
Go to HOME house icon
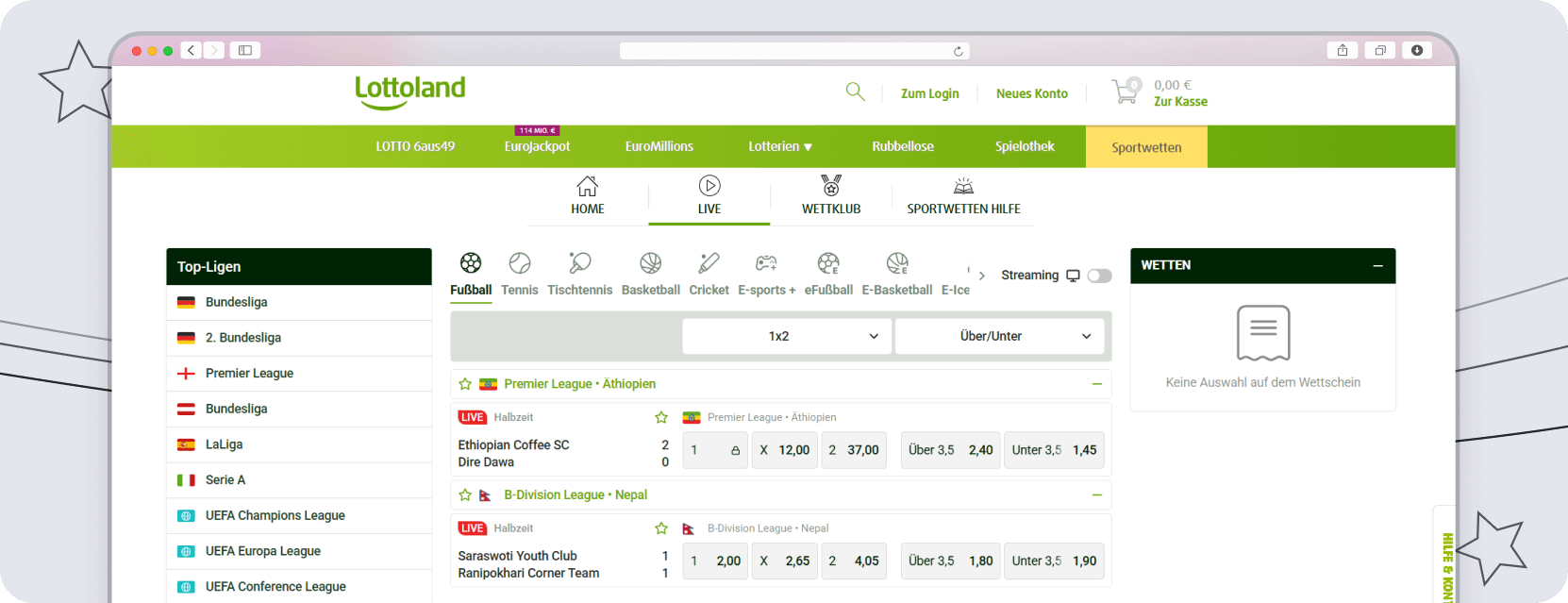(587, 186)
